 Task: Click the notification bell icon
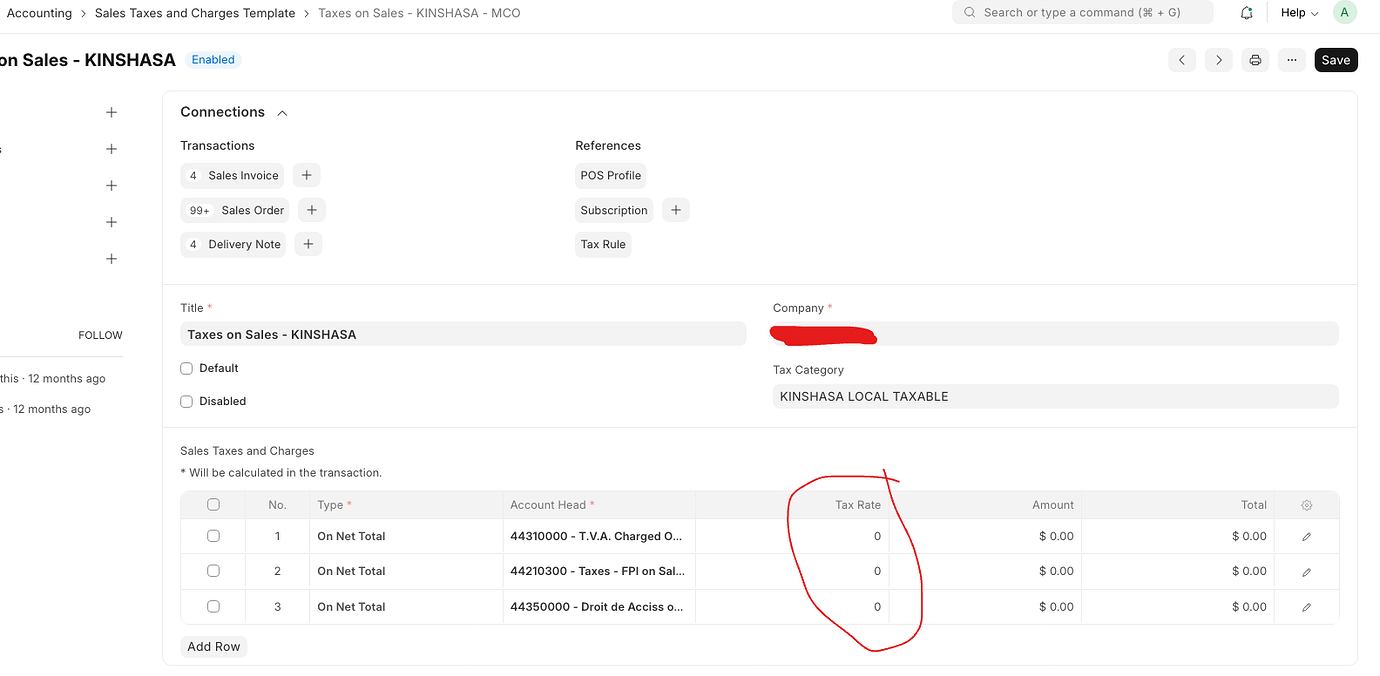pyautogui.click(x=1246, y=13)
